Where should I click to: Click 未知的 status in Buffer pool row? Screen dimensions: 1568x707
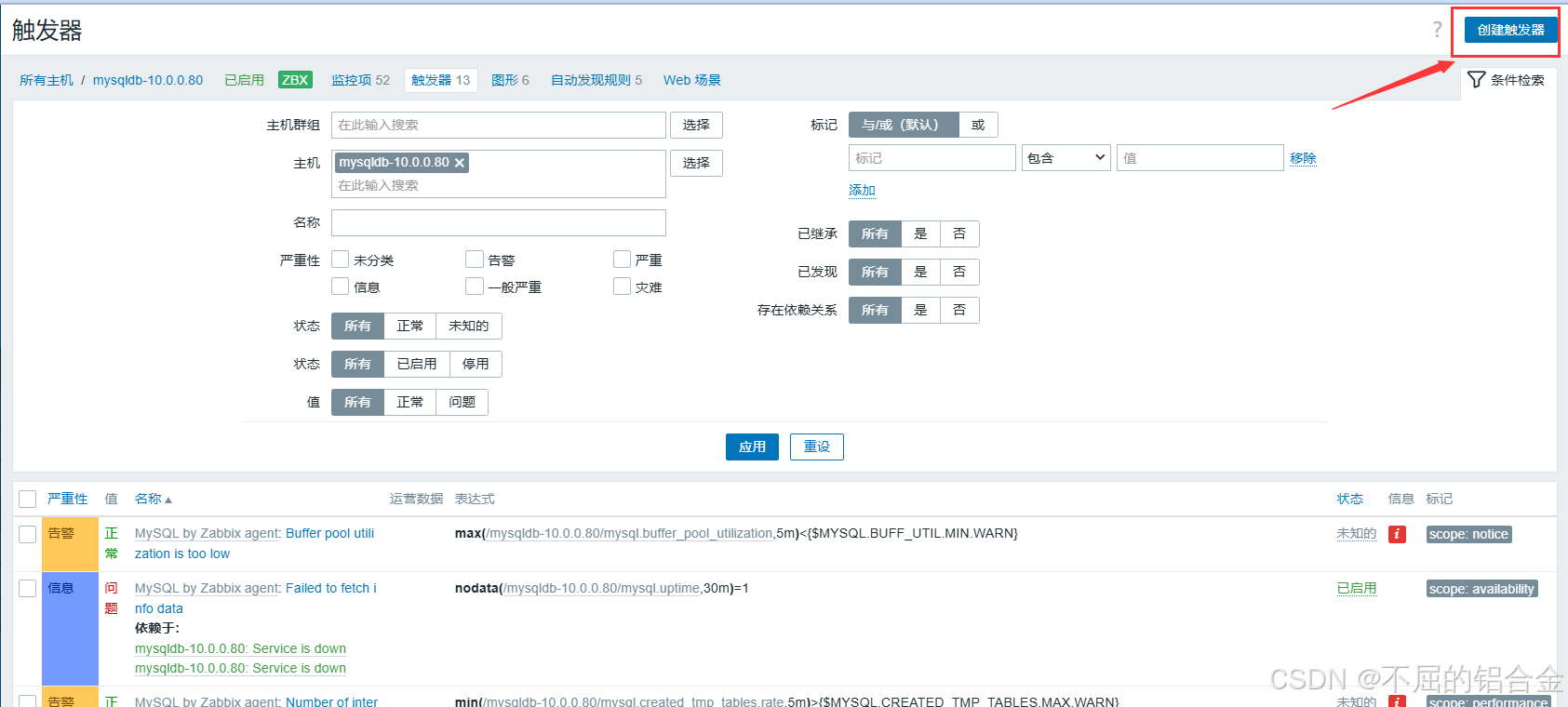1356,534
